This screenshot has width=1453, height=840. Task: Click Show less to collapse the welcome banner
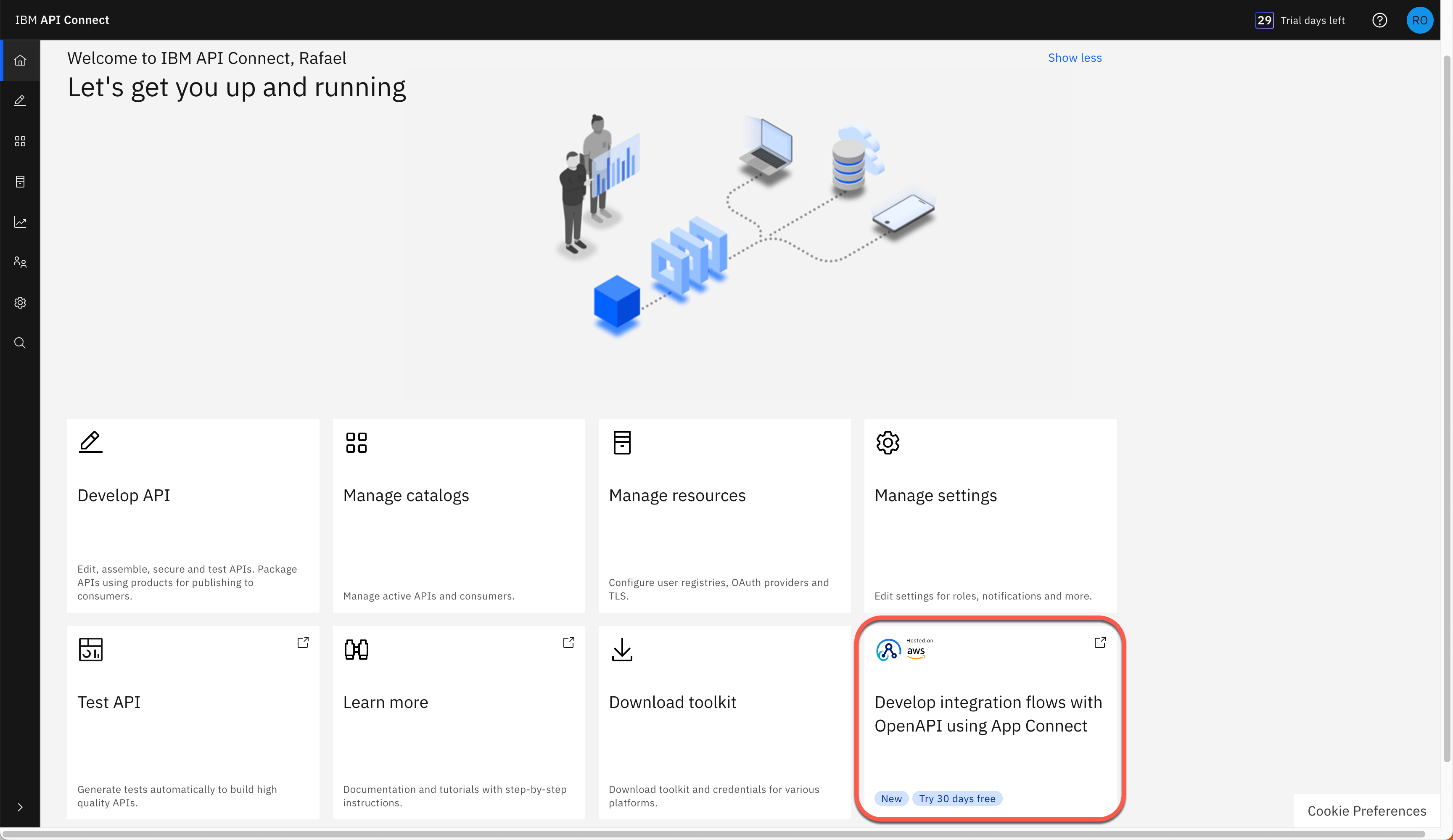1075,58
